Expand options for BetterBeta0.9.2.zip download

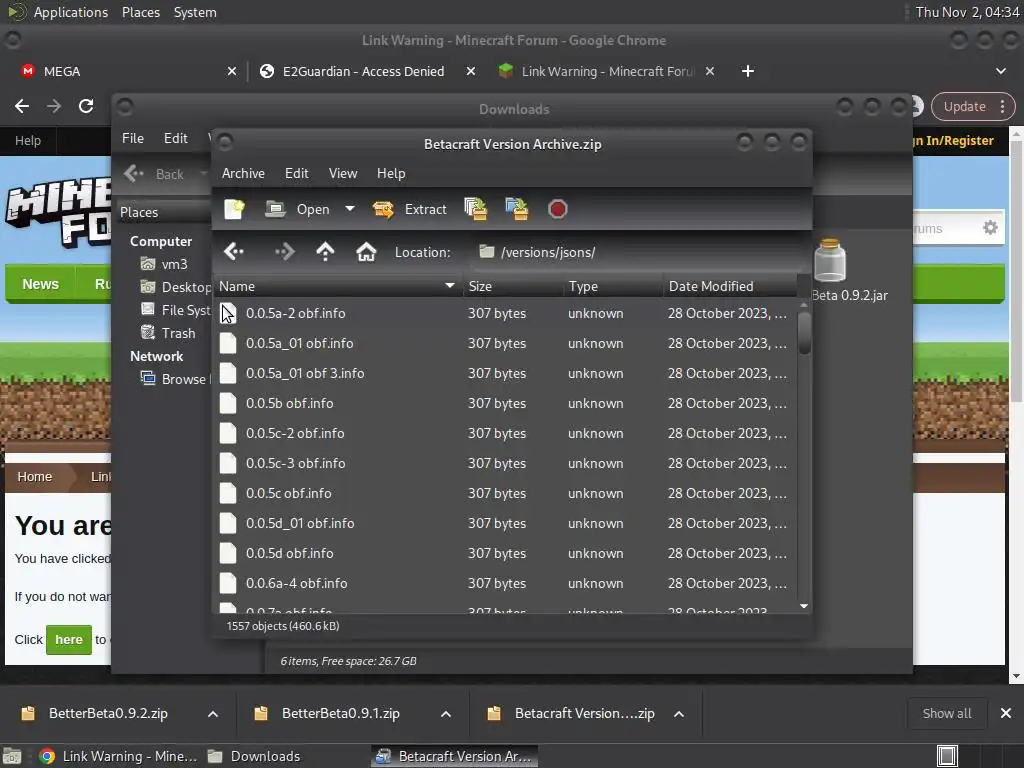[x=213, y=714]
